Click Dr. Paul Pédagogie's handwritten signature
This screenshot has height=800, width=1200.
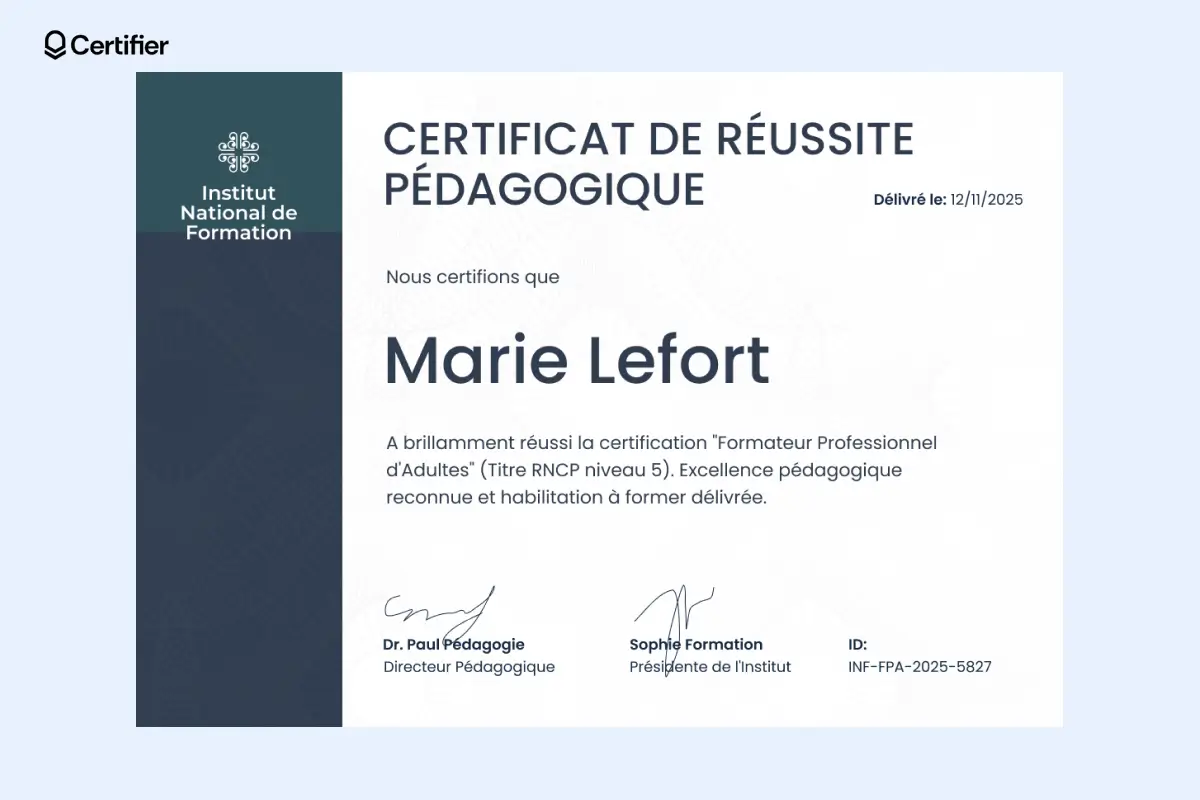pyautogui.click(x=437, y=604)
